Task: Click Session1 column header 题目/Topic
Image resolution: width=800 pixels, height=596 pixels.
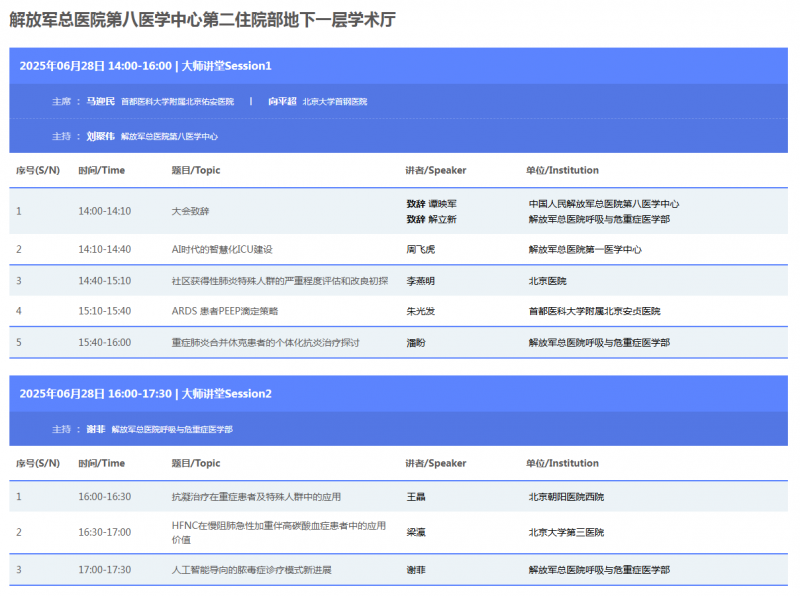Action: 196,170
